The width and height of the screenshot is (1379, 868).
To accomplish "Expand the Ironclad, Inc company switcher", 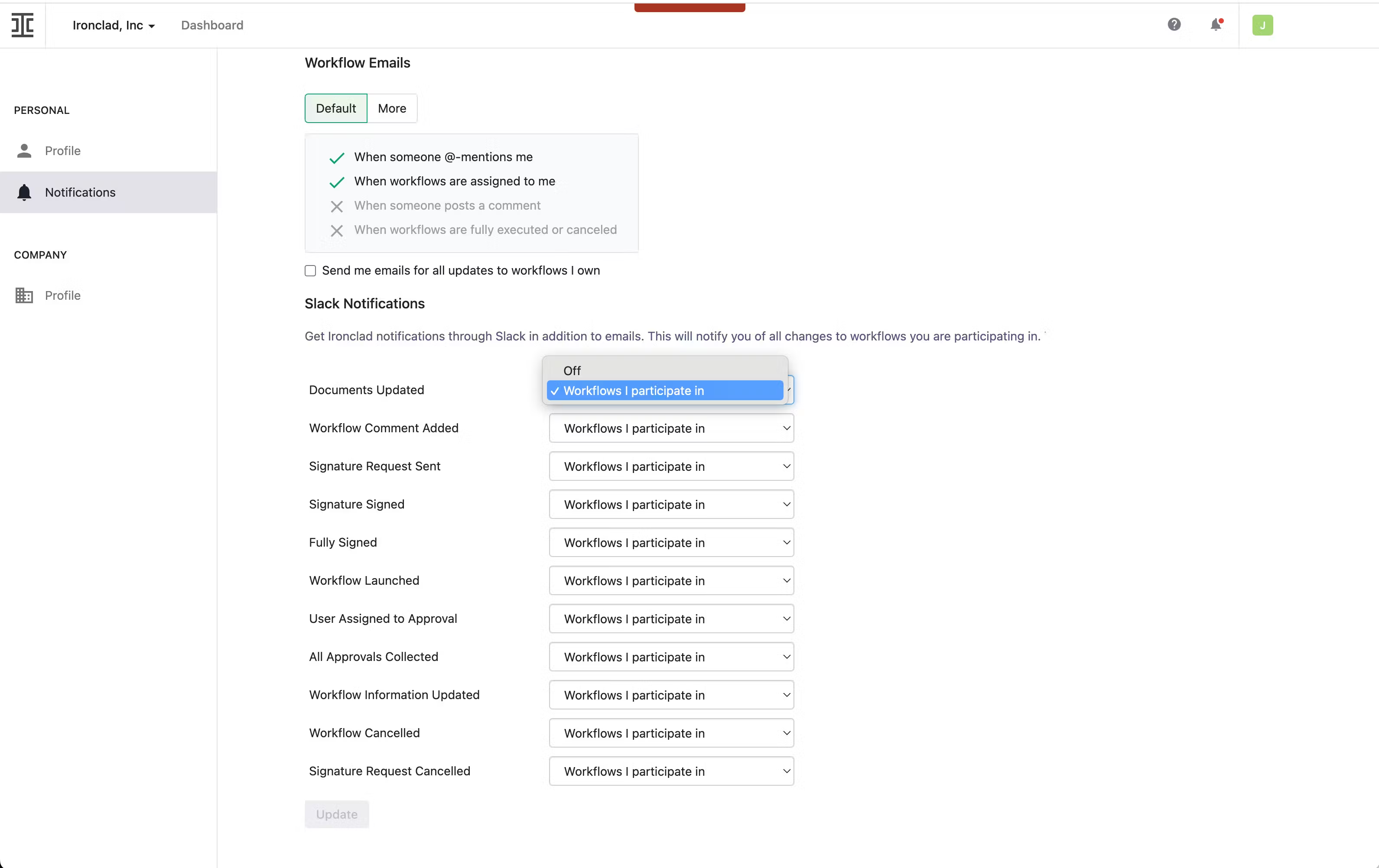I will [x=114, y=25].
